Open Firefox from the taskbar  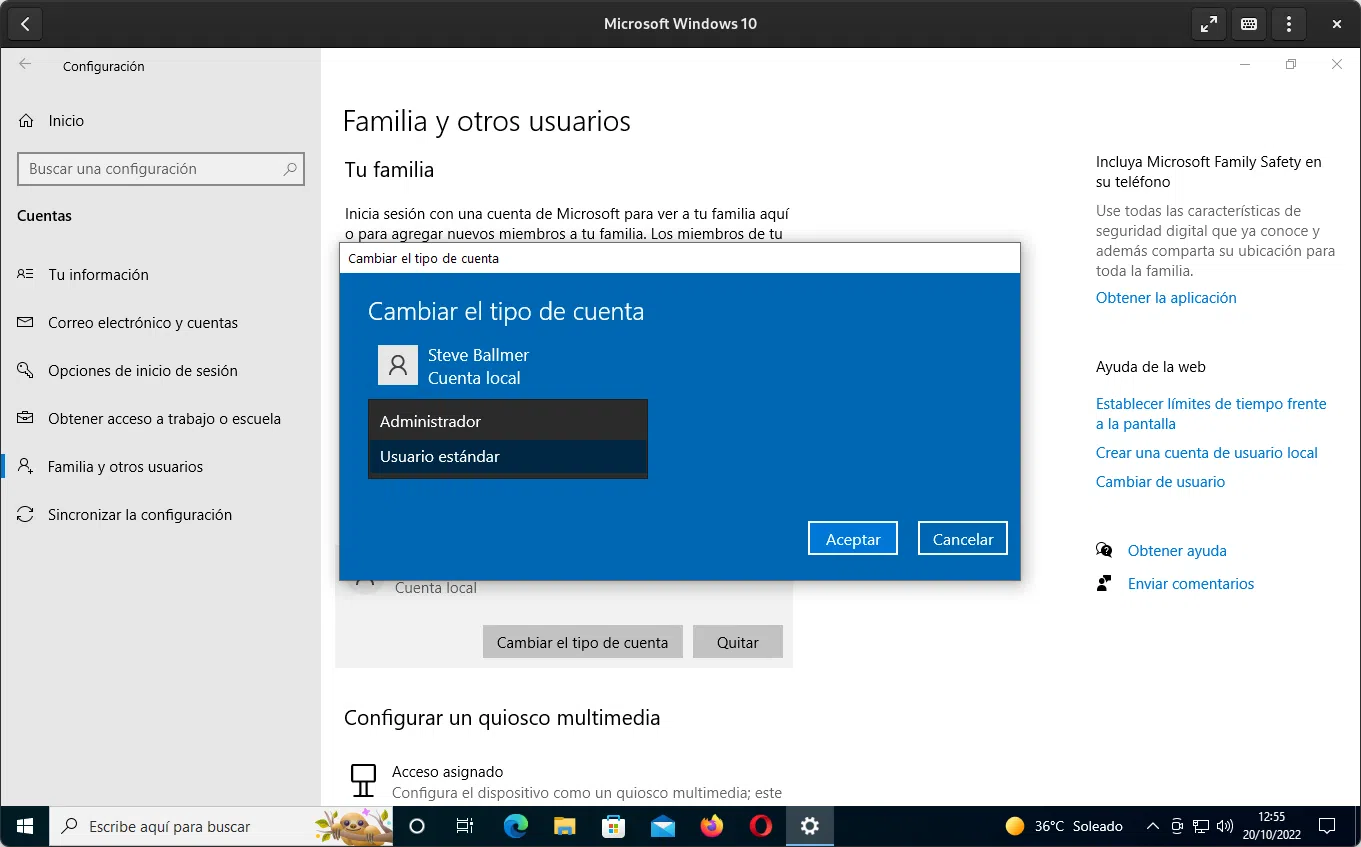[712, 826]
